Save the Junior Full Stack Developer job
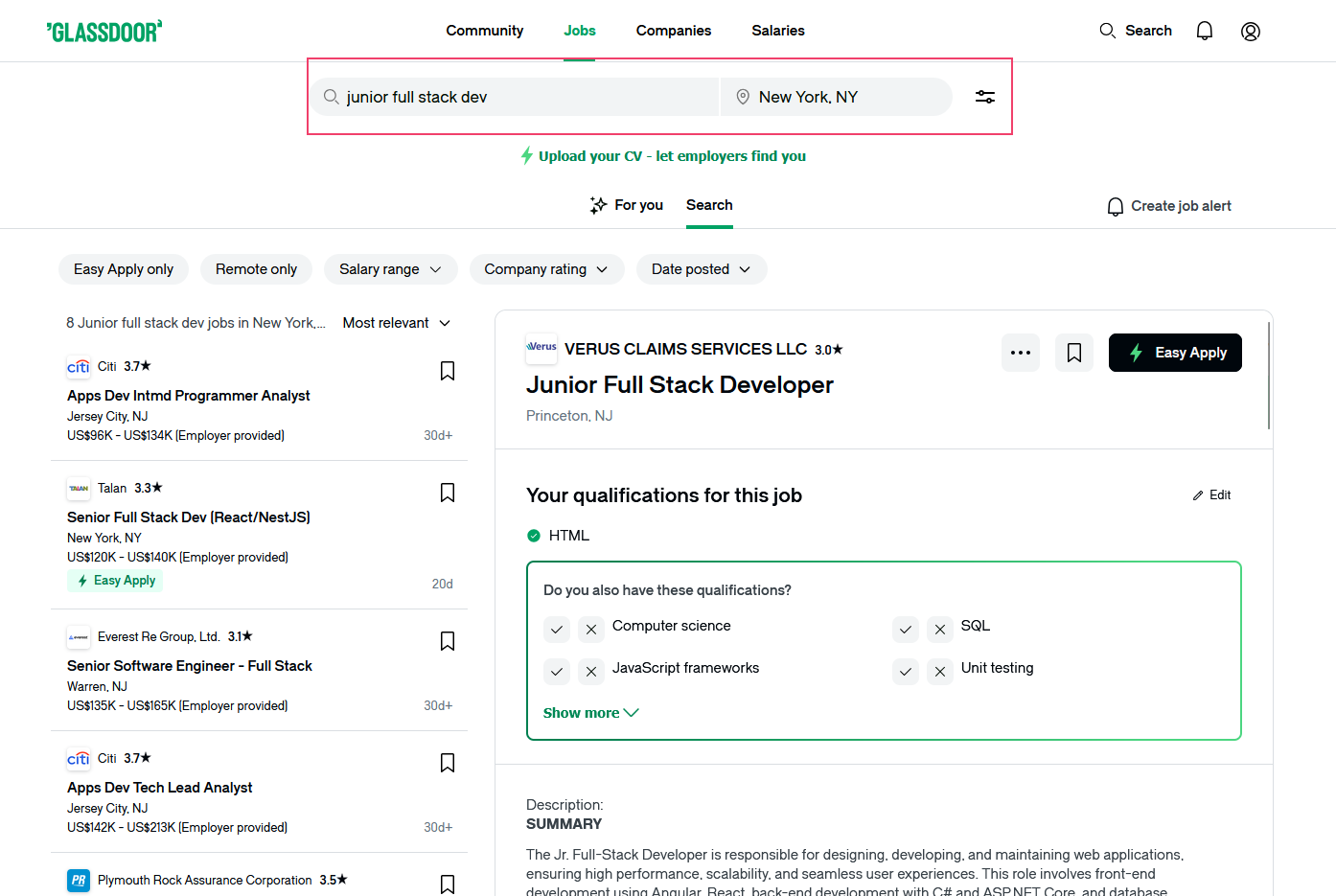This screenshot has height=896, width=1336. click(1074, 353)
